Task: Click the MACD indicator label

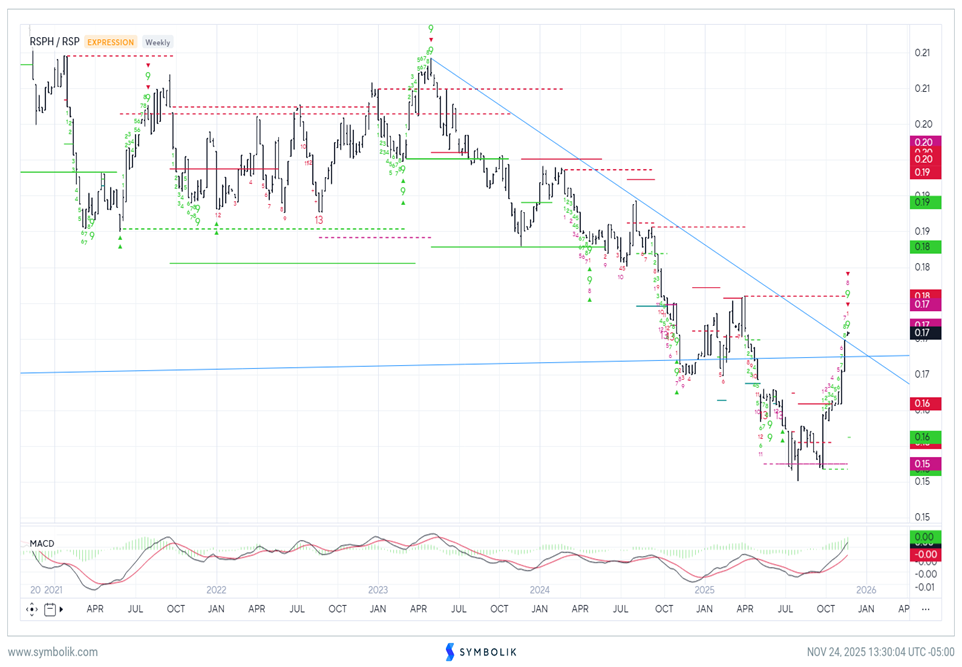Action: coord(41,544)
